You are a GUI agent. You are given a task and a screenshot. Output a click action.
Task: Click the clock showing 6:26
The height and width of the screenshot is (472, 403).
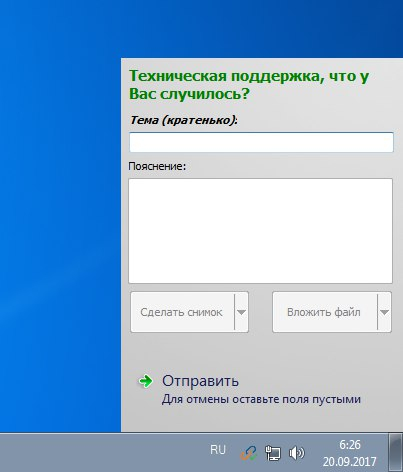[350, 445]
